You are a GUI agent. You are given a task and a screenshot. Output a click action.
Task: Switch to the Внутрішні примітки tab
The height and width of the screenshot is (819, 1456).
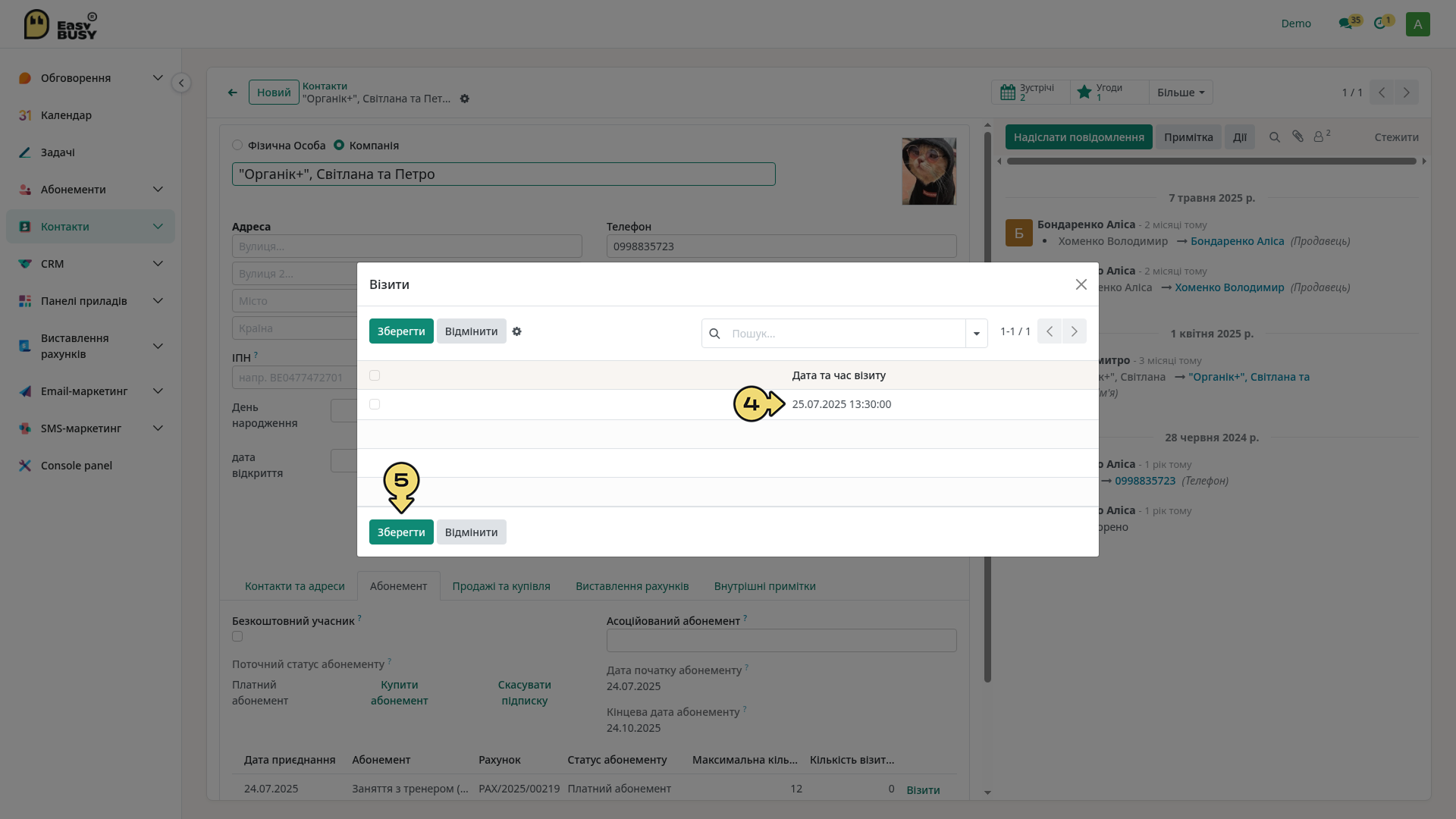pyautogui.click(x=765, y=586)
